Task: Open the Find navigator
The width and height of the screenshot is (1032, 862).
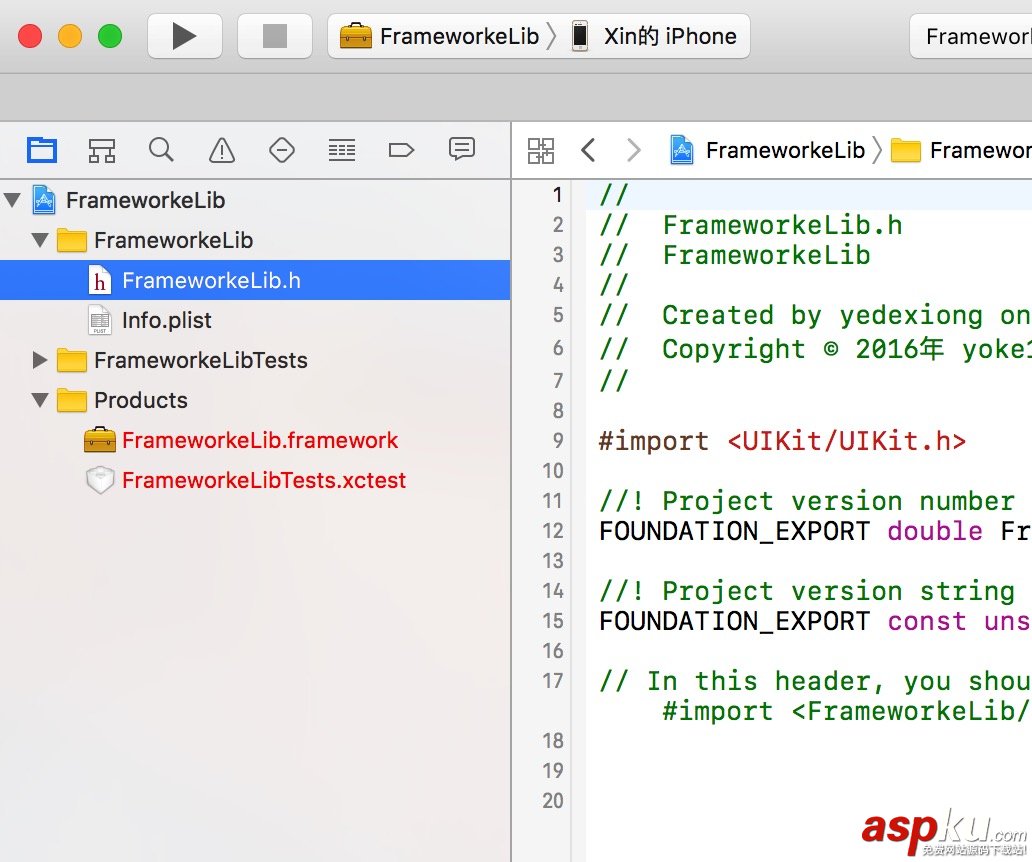Action: coord(161,150)
